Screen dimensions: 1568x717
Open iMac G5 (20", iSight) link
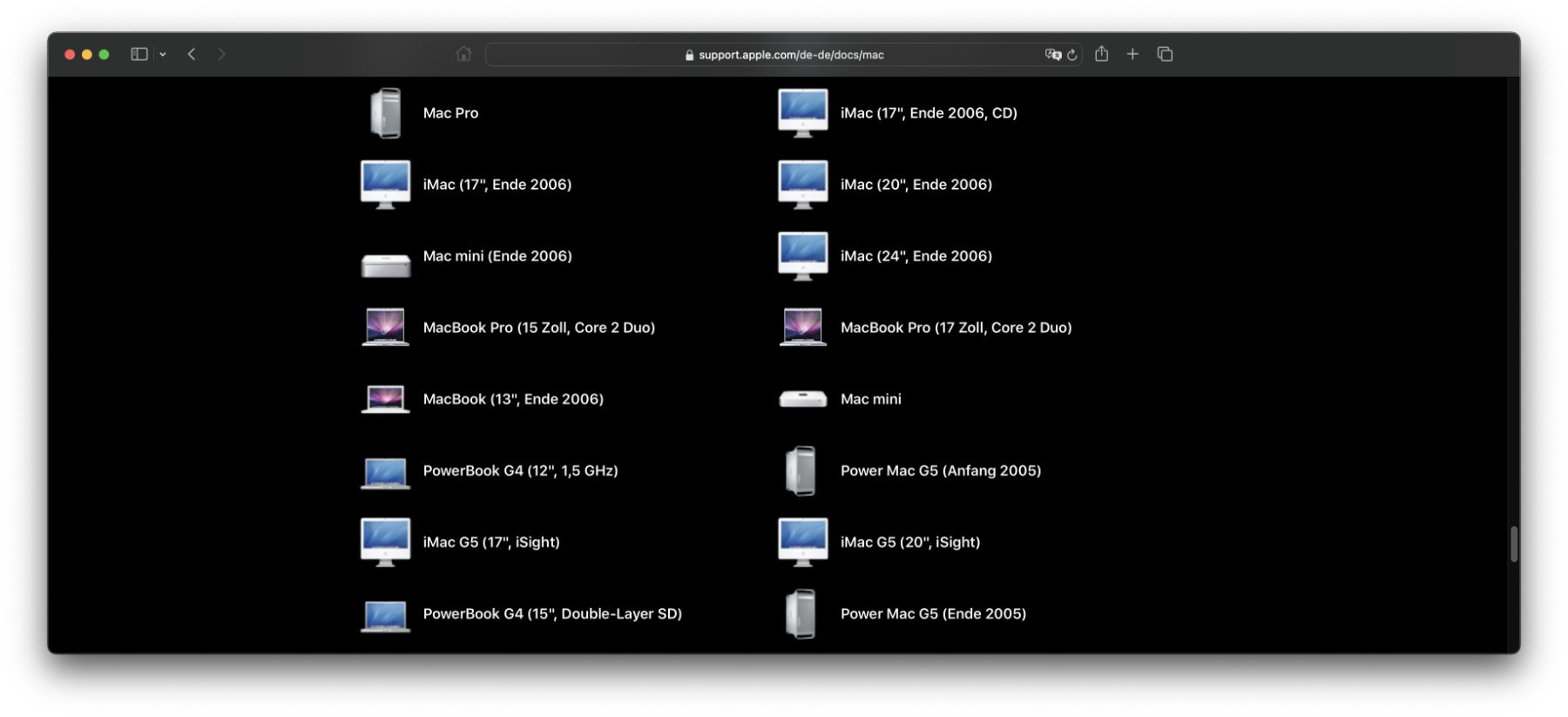tap(909, 542)
